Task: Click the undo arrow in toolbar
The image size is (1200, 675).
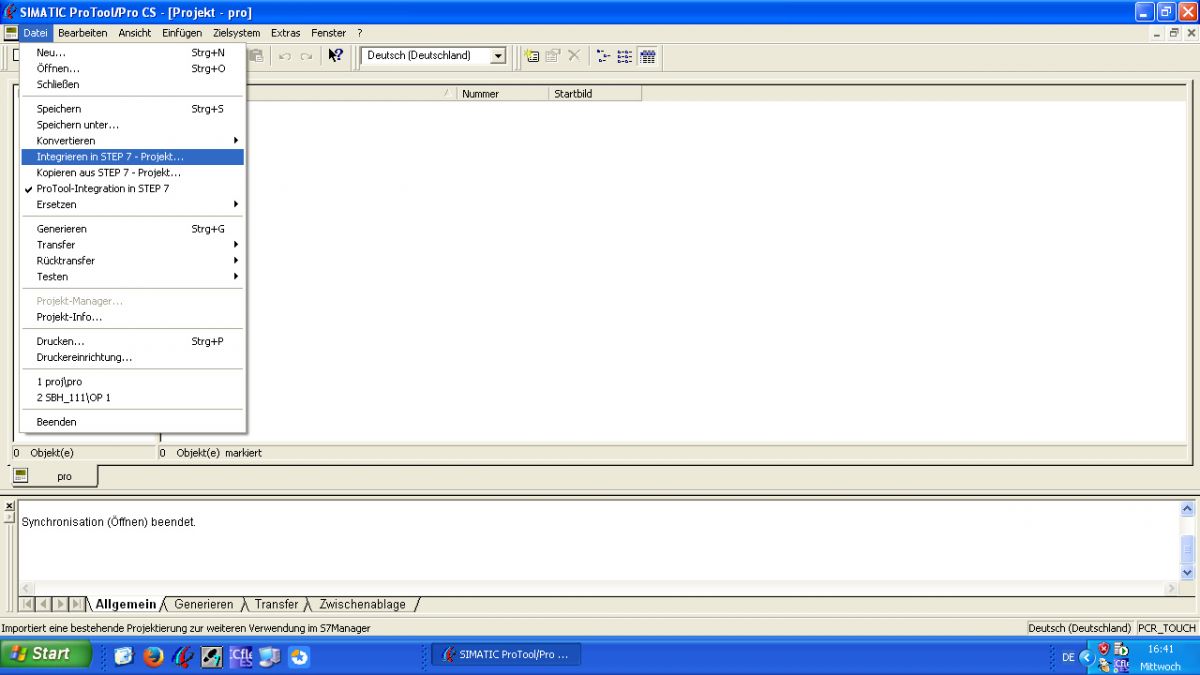Action: click(x=285, y=56)
